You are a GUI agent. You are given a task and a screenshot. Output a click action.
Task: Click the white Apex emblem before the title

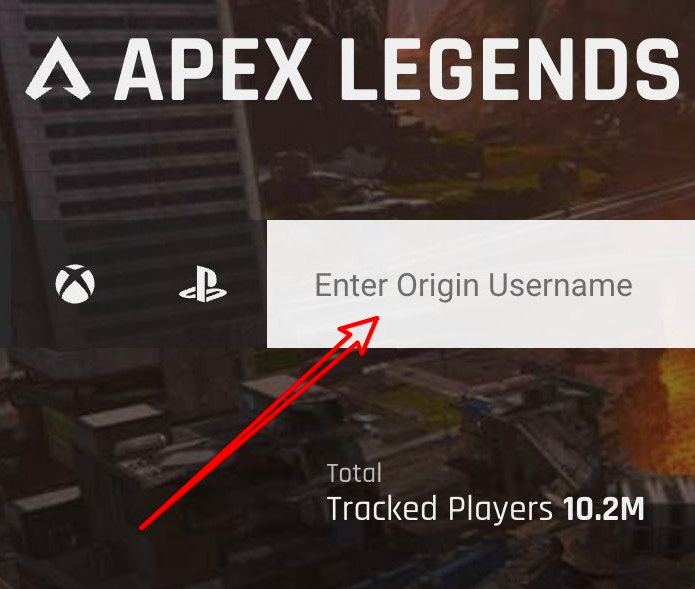point(58,69)
